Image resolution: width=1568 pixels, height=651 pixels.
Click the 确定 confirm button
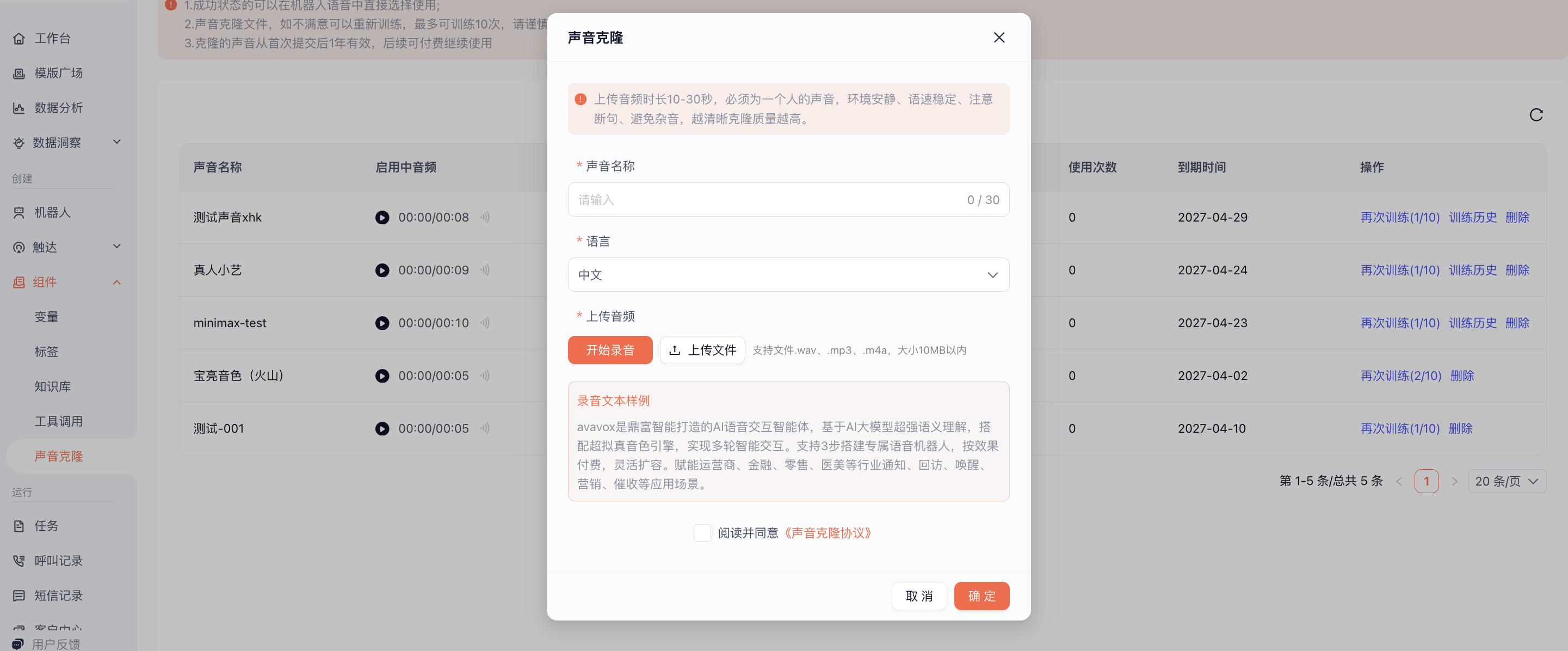[x=981, y=595]
